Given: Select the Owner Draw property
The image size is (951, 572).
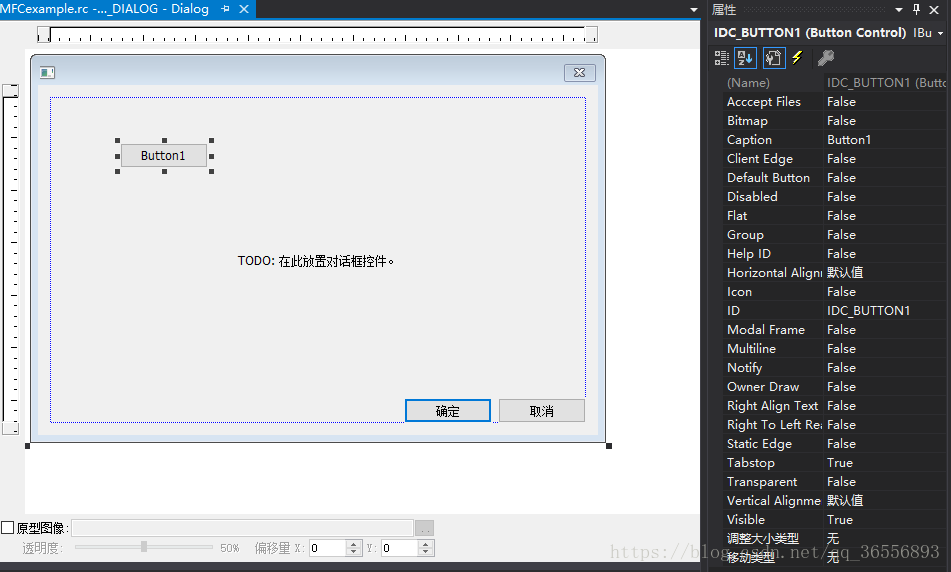Looking at the screenshot, I should (832, 387).
